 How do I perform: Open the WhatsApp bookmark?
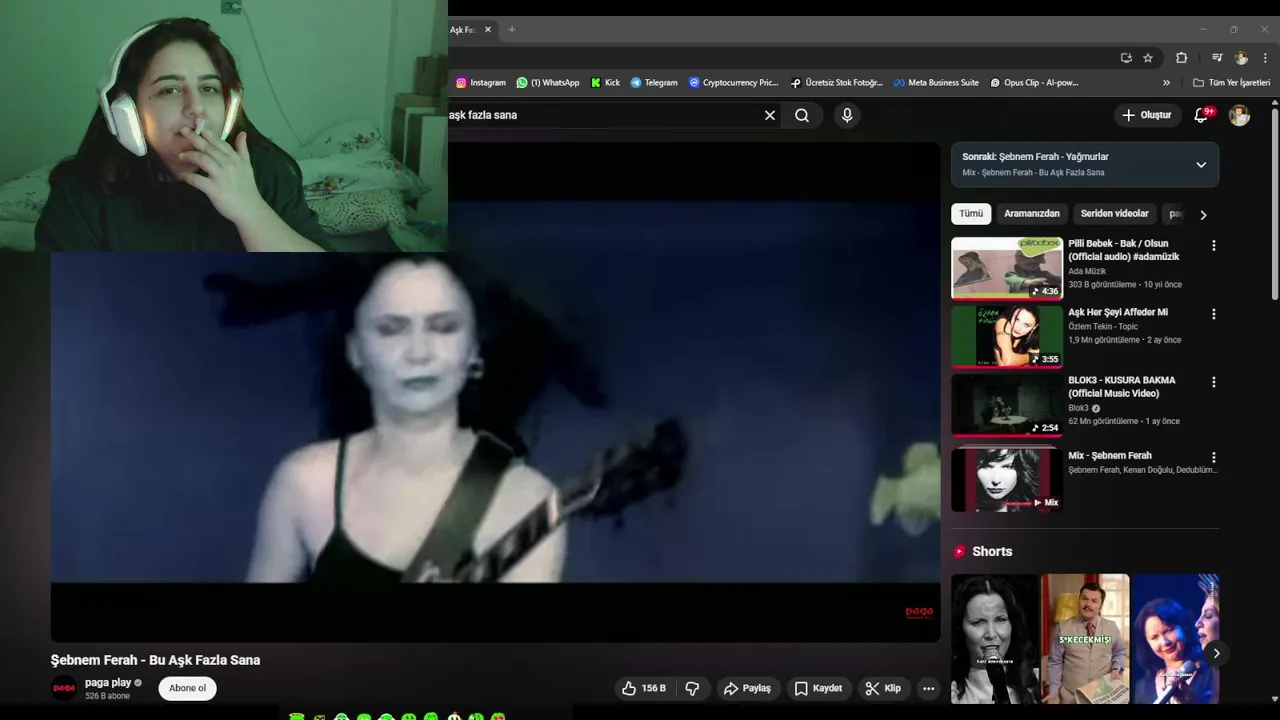548,83
